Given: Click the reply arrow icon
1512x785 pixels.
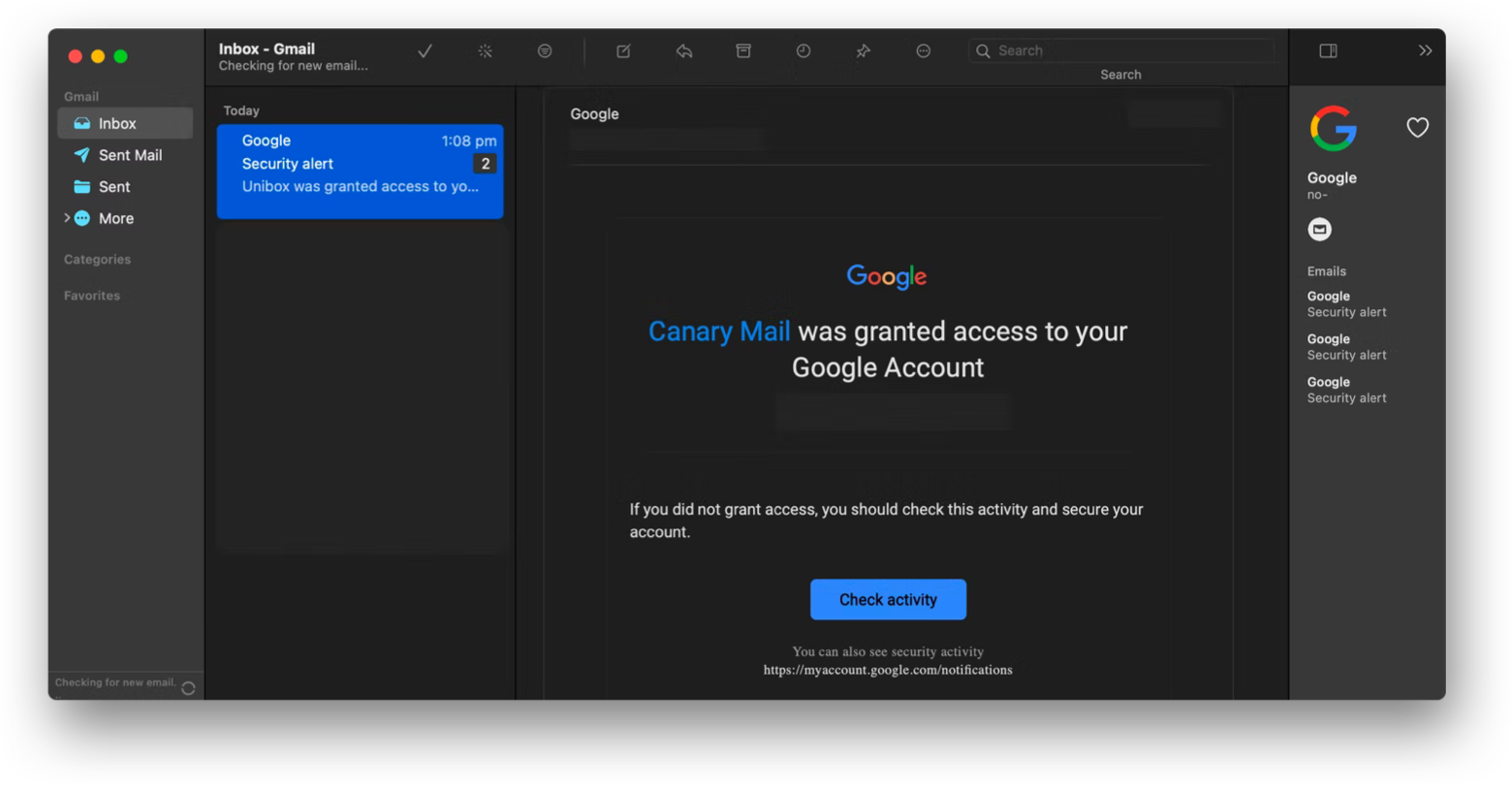Looking at the screenshot, I should (684, 51).
